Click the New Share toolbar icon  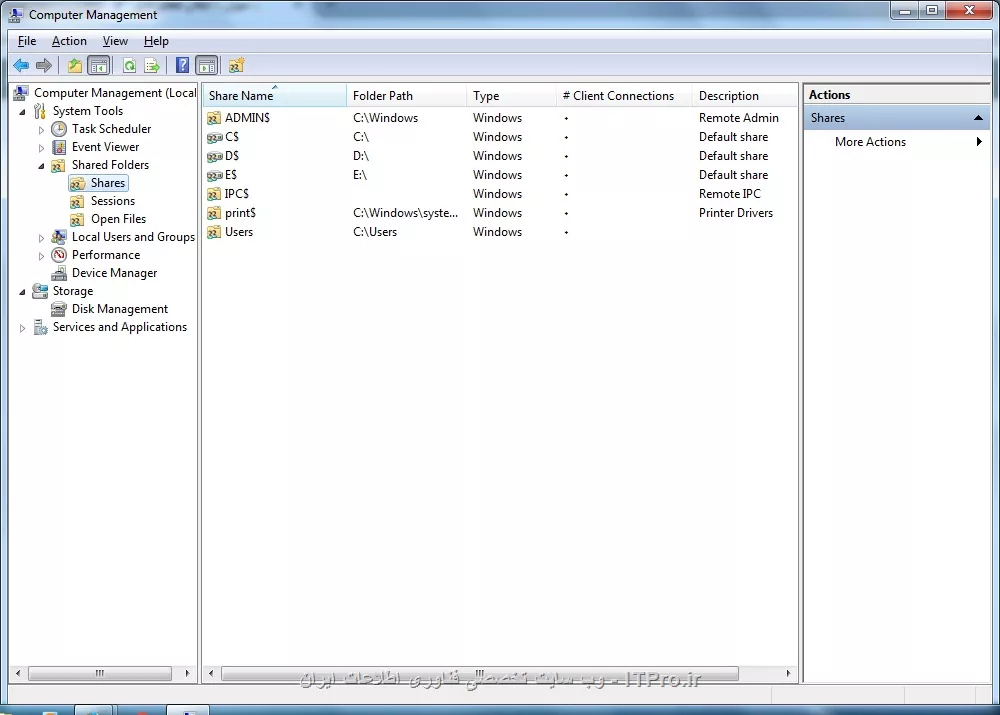[237, 65]
